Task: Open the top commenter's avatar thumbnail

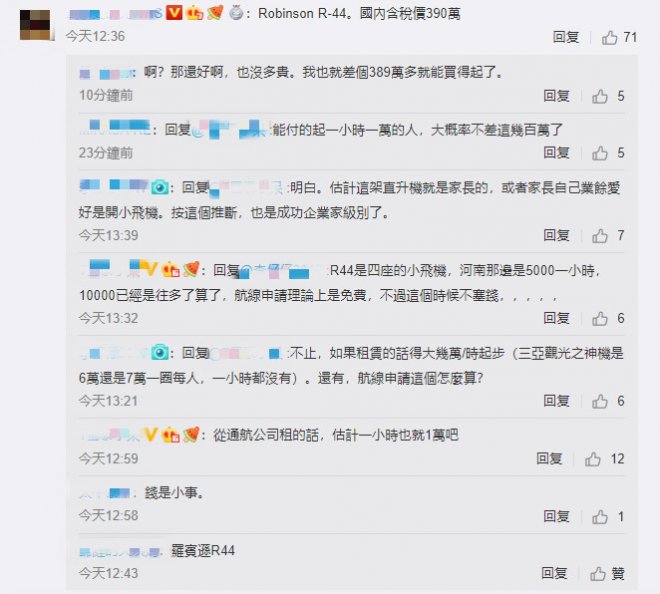Action: click(36, 25)
